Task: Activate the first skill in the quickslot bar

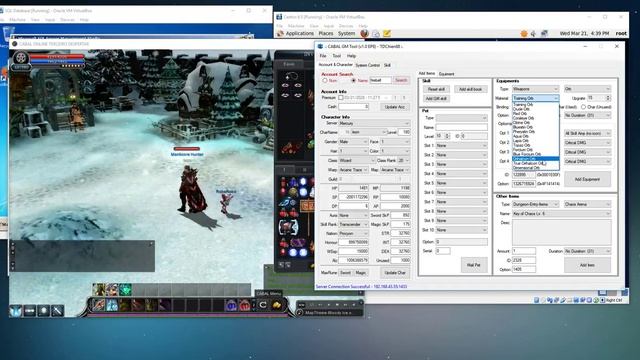Action: pos(98,305)
